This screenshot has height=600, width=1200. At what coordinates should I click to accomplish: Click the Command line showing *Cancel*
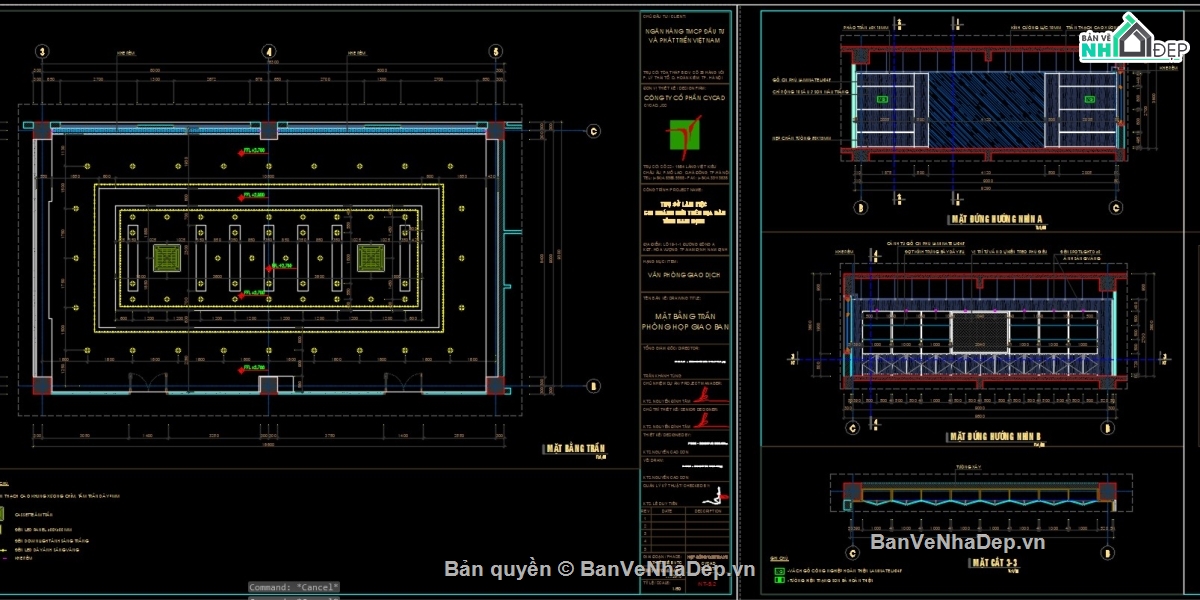294,587
